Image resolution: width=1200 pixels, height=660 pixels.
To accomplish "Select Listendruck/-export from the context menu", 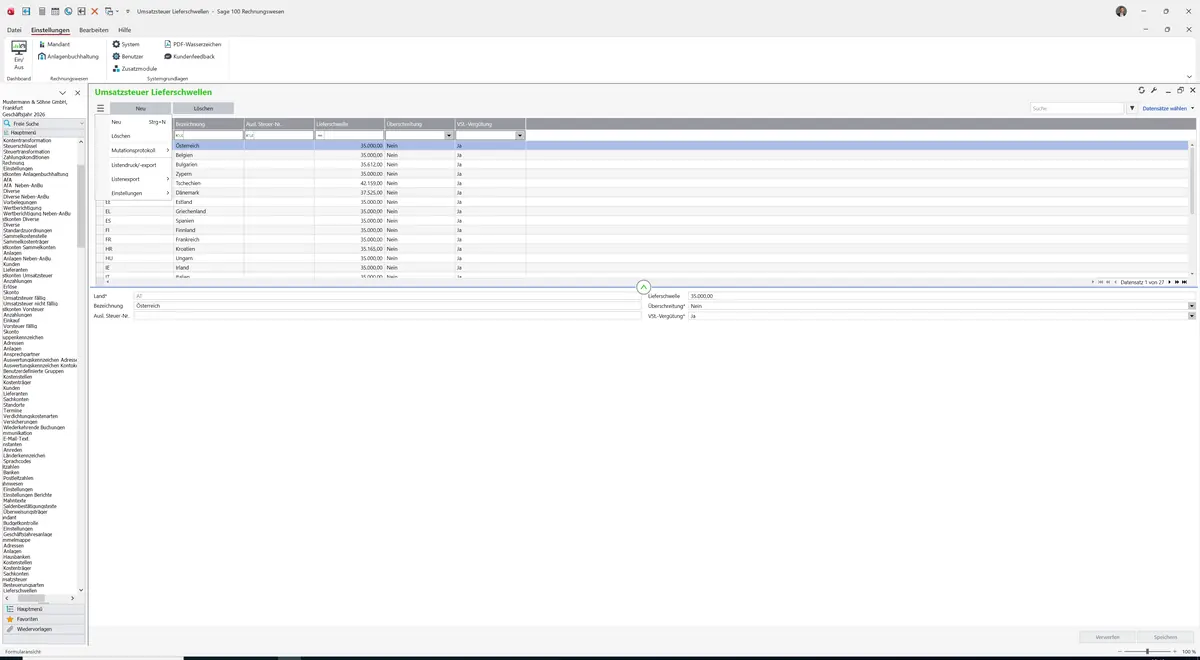I will (134, 164).
